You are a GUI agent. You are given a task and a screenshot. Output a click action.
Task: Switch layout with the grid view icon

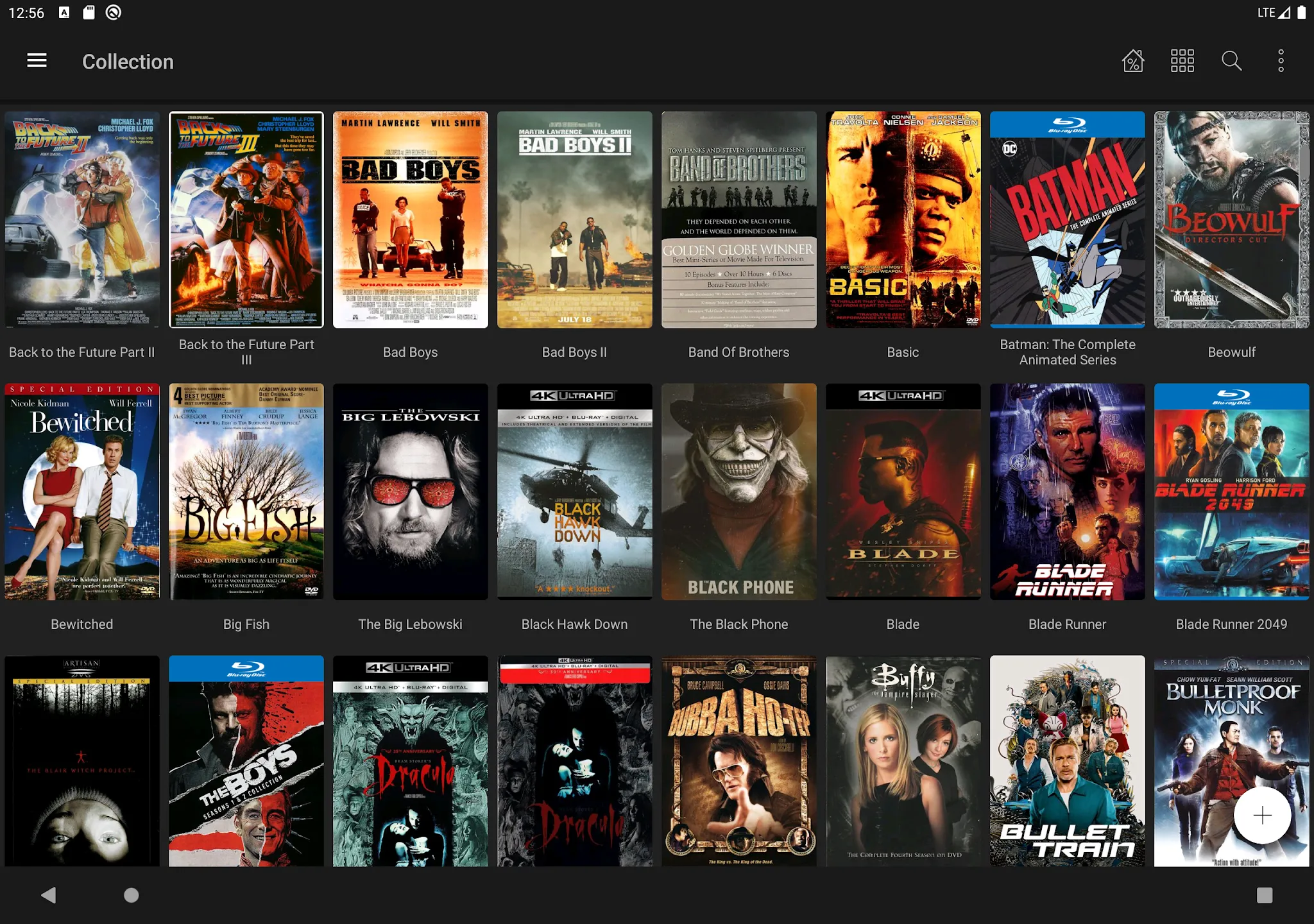(x=1182, y=61)
